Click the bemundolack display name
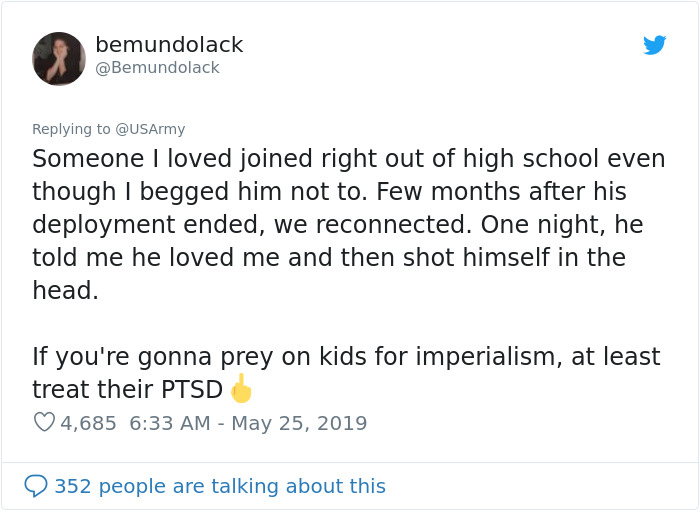 [x=169, y=45]
